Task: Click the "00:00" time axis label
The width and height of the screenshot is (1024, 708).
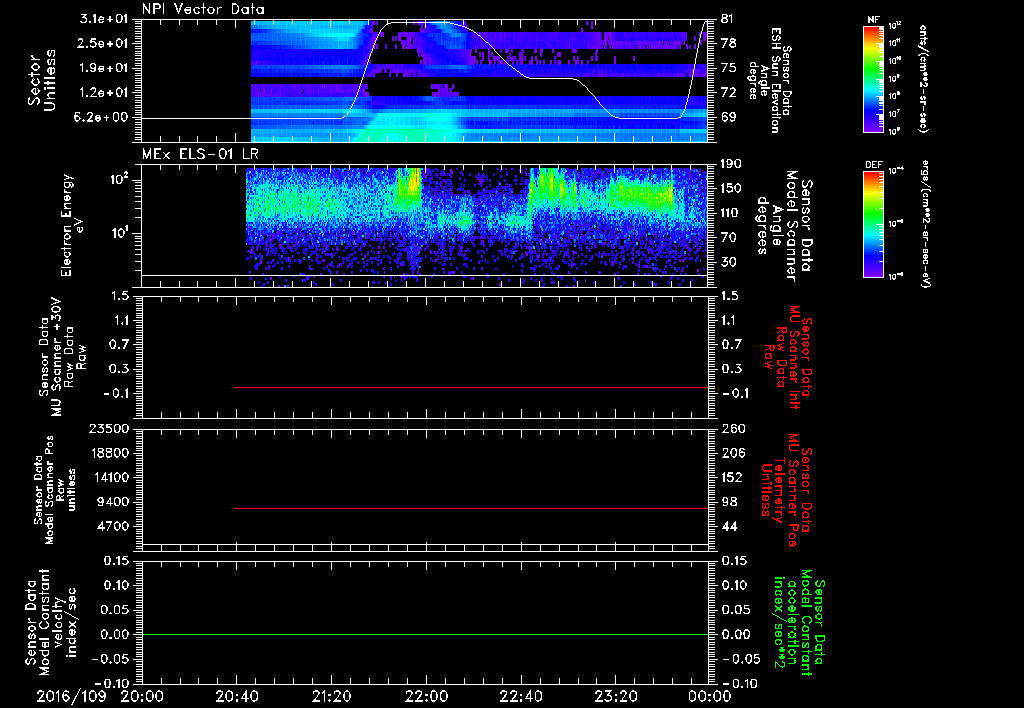Action: click(710, 696)
